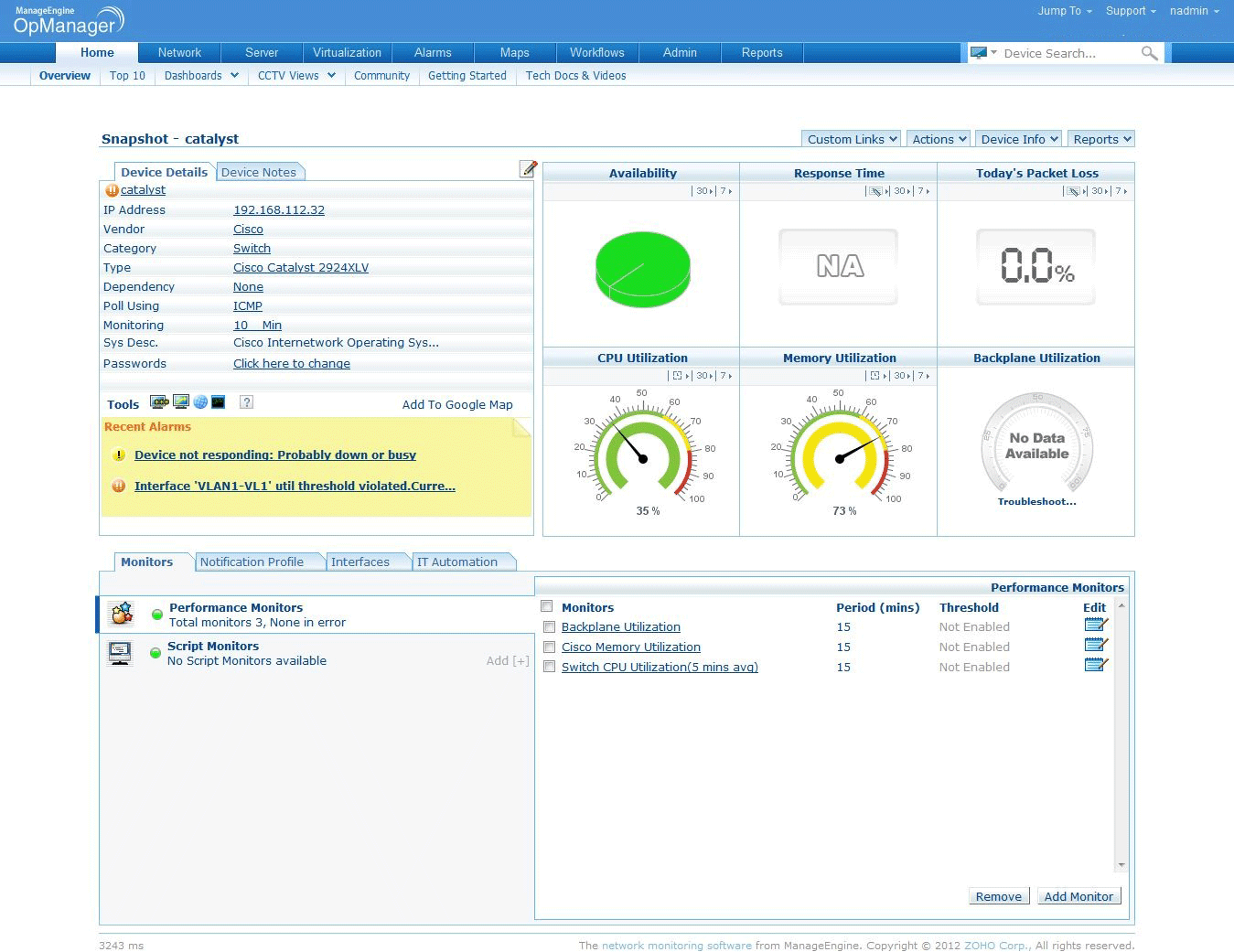Click the Performance Monitors icon in left panel
Screen dimensions: 1234x952
[x=122, y=614]
